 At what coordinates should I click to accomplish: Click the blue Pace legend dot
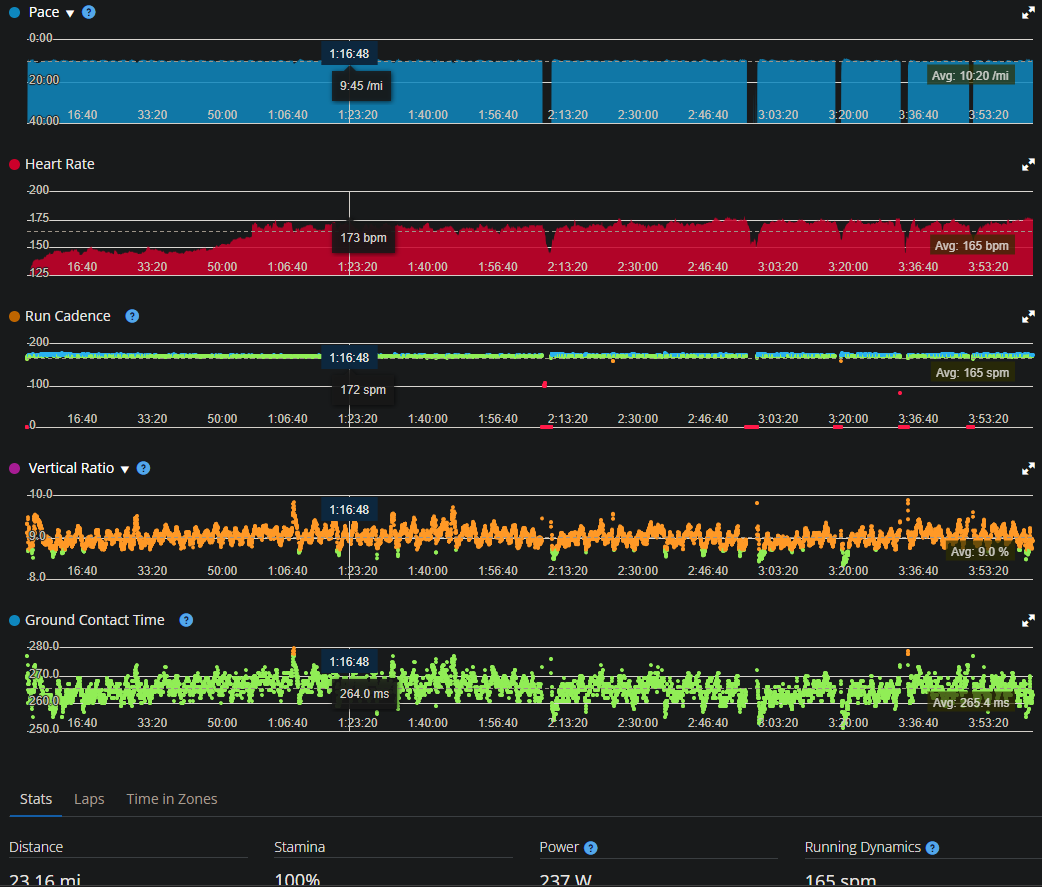14,13
